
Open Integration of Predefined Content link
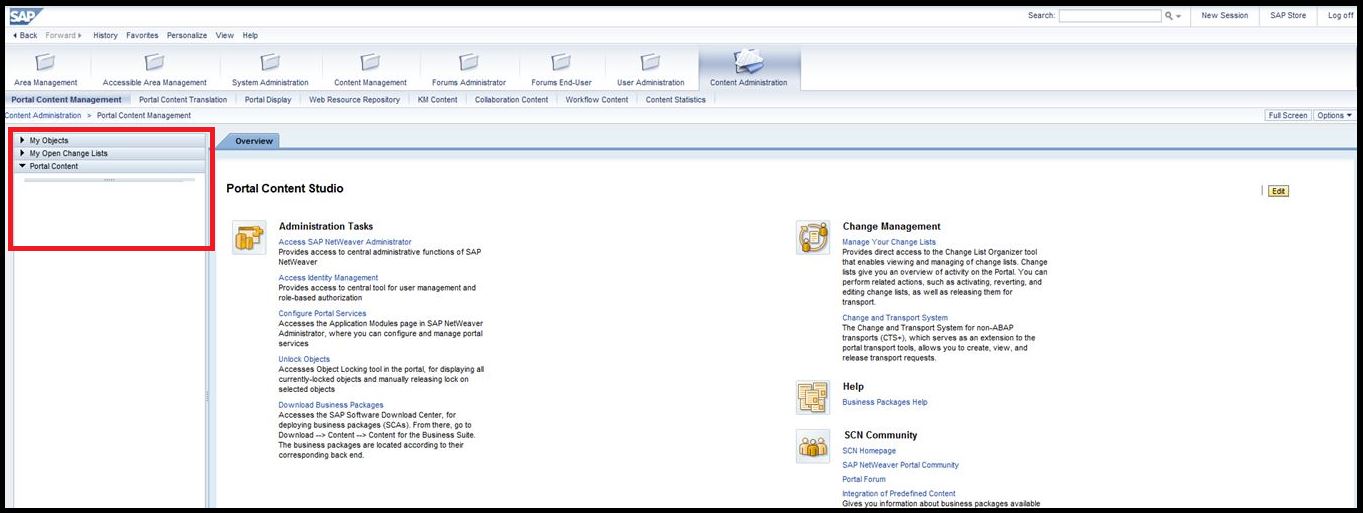pos(899,494)
